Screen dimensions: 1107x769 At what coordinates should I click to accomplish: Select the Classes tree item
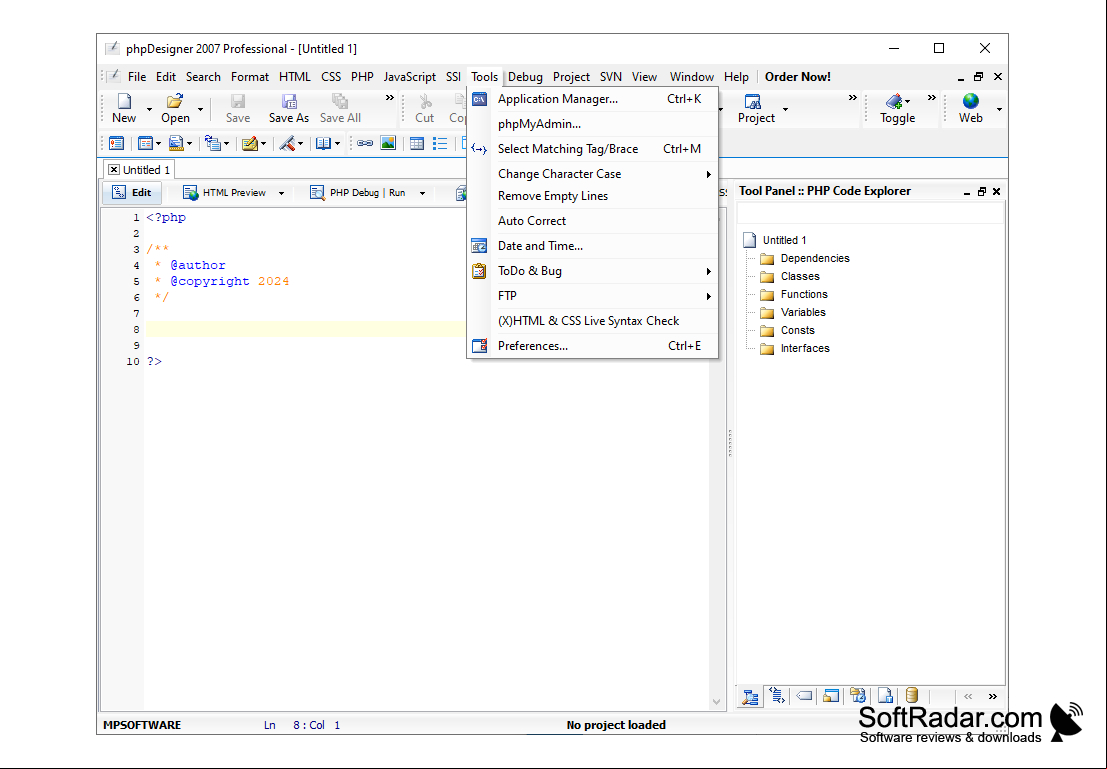point(800,276)
